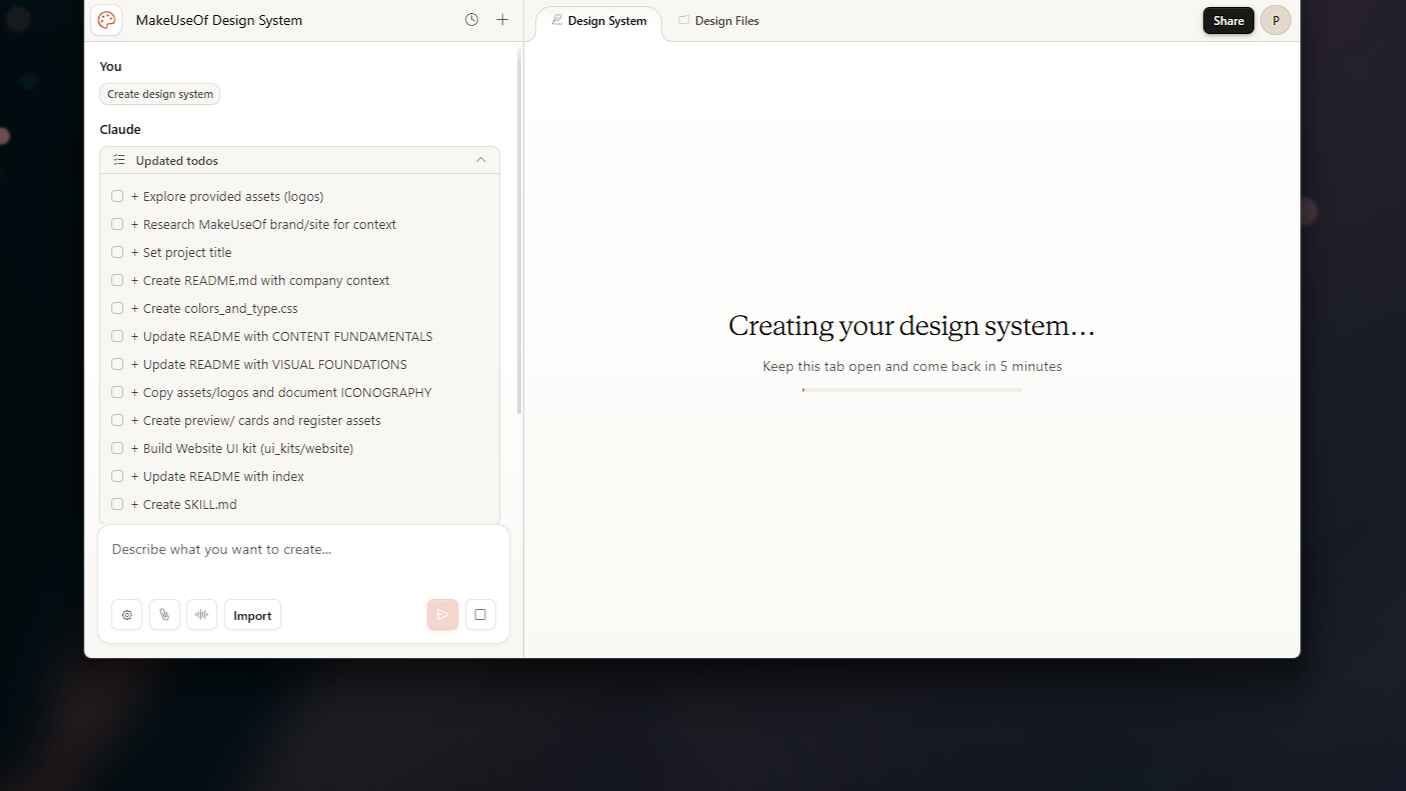The width and height of the screenshot is (1406, 791).
Task: Start a new chat with the plus icon
Action: 502,20
